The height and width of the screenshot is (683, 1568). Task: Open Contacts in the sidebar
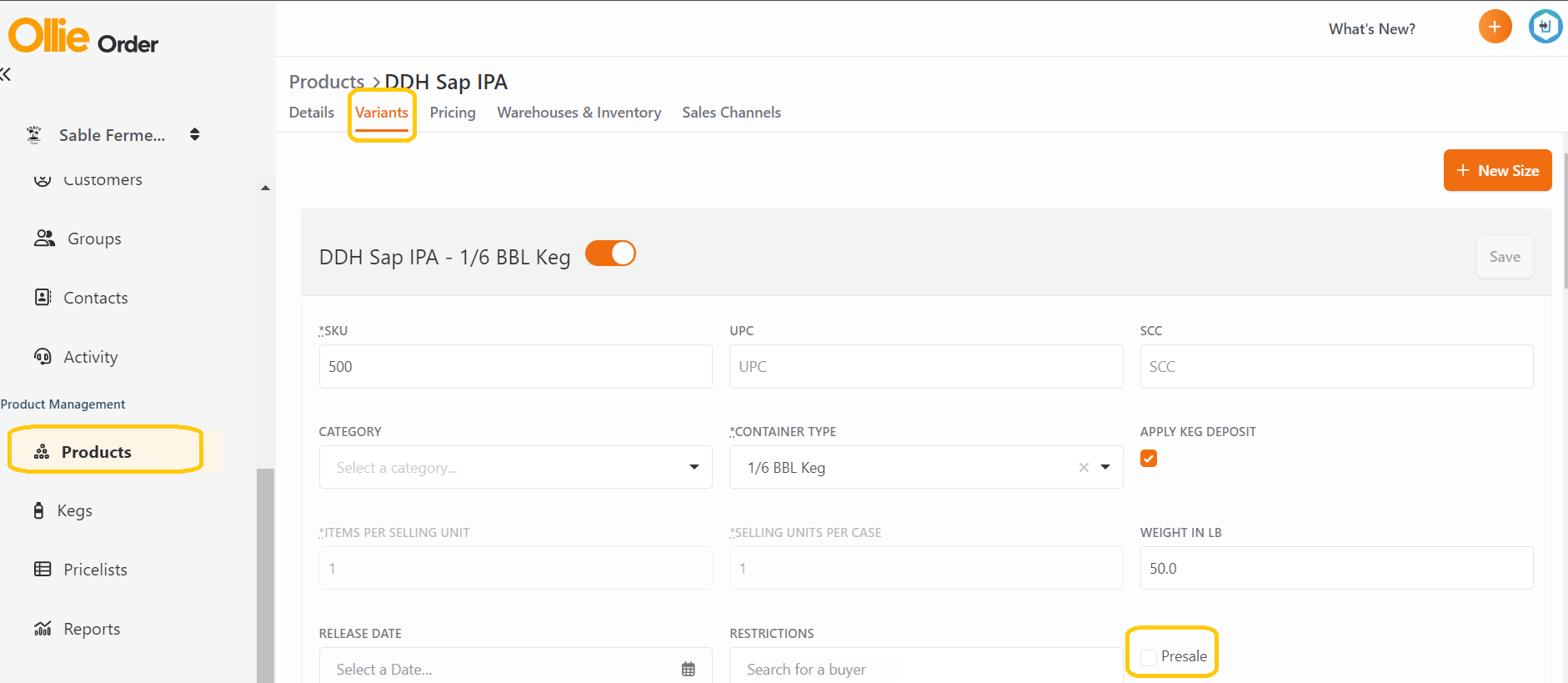tap(96, 298)
